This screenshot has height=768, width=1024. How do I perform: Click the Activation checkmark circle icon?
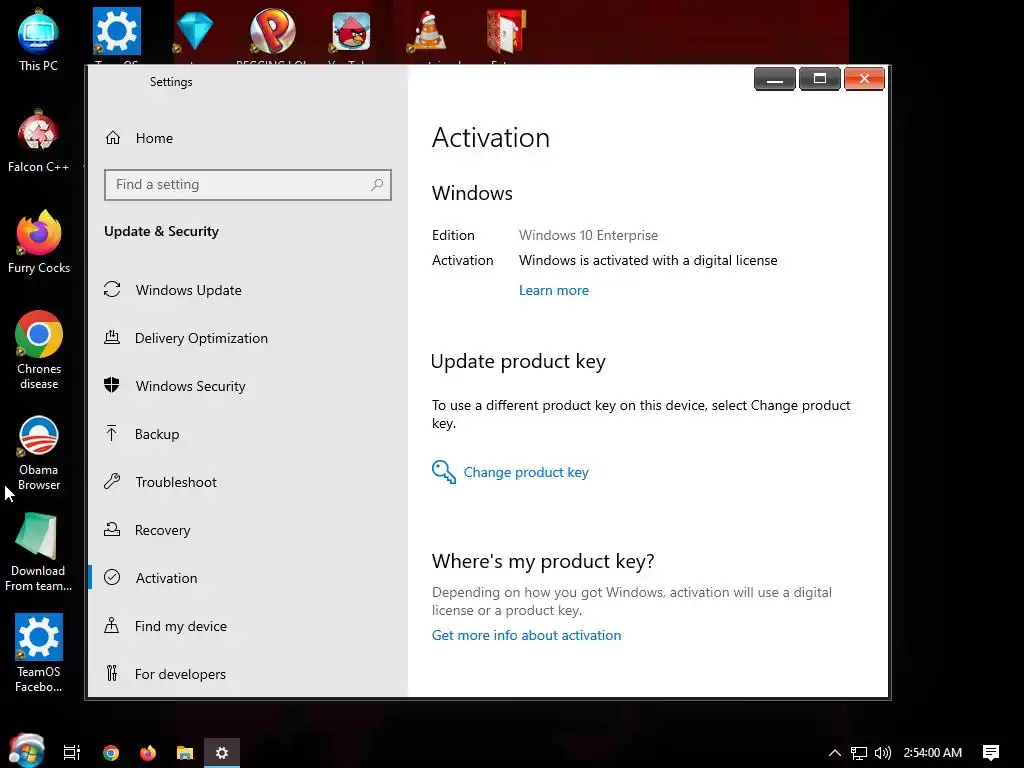pos(112,577)
